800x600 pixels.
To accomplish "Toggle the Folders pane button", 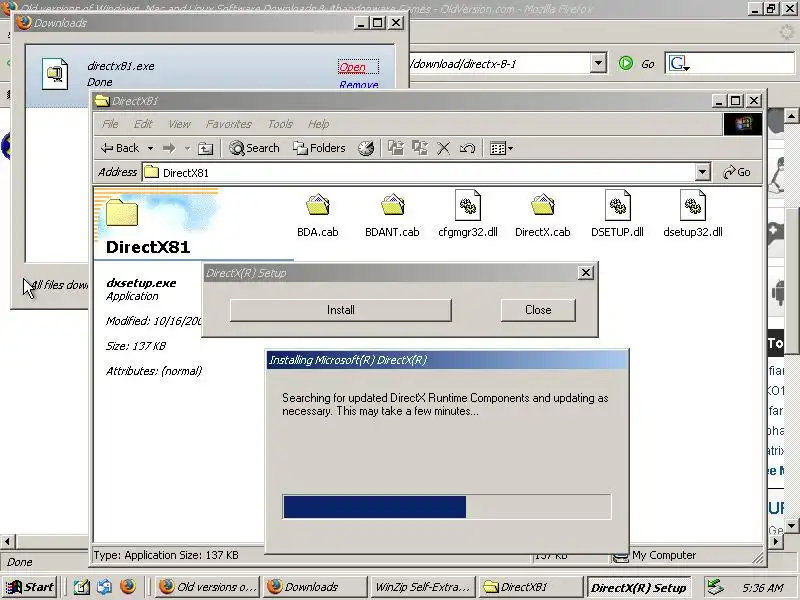I will coord(319,148).
